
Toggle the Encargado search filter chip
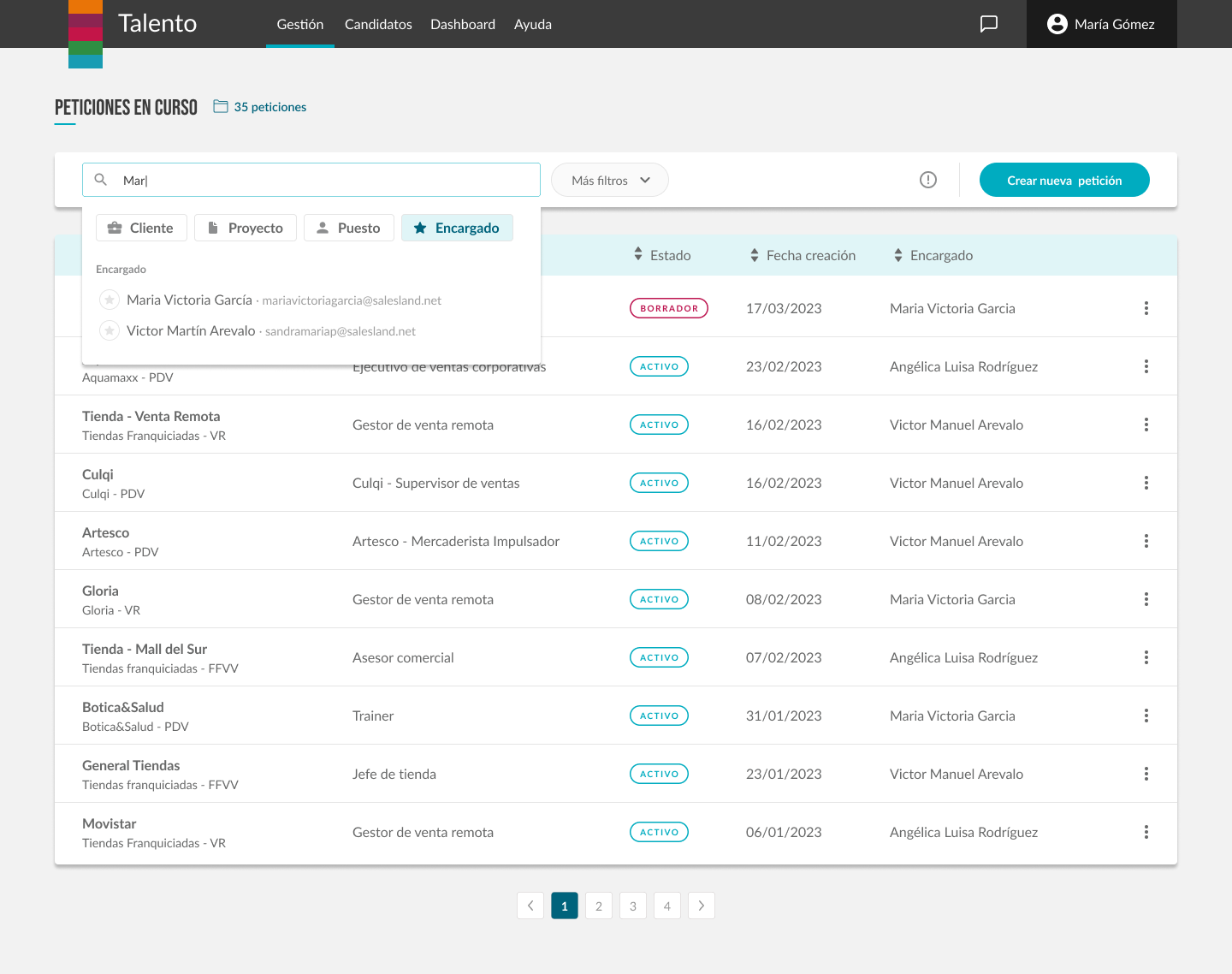pyautogui.click(x=457, y=228)
